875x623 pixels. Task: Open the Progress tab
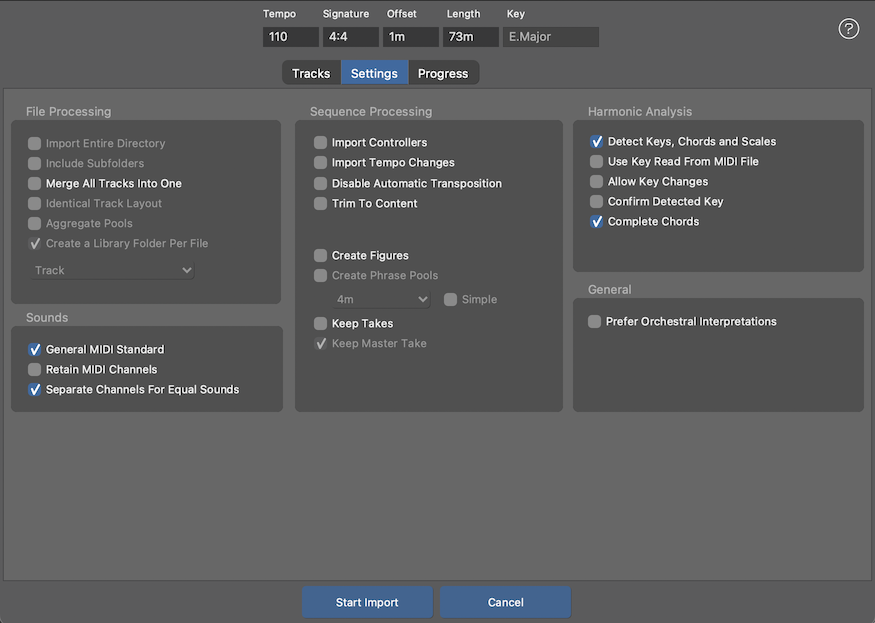tap(443, 73)
